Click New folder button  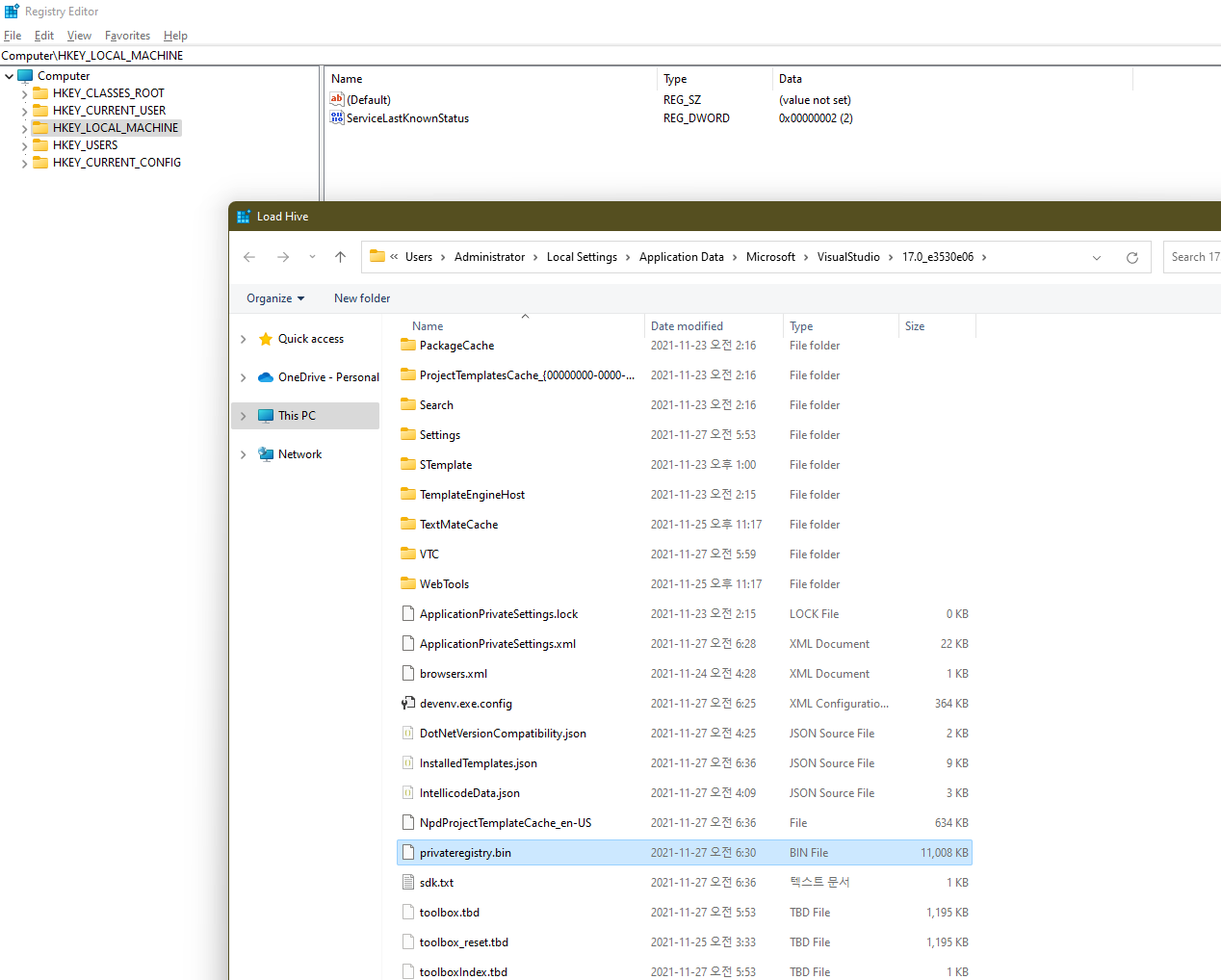(362, 298)
